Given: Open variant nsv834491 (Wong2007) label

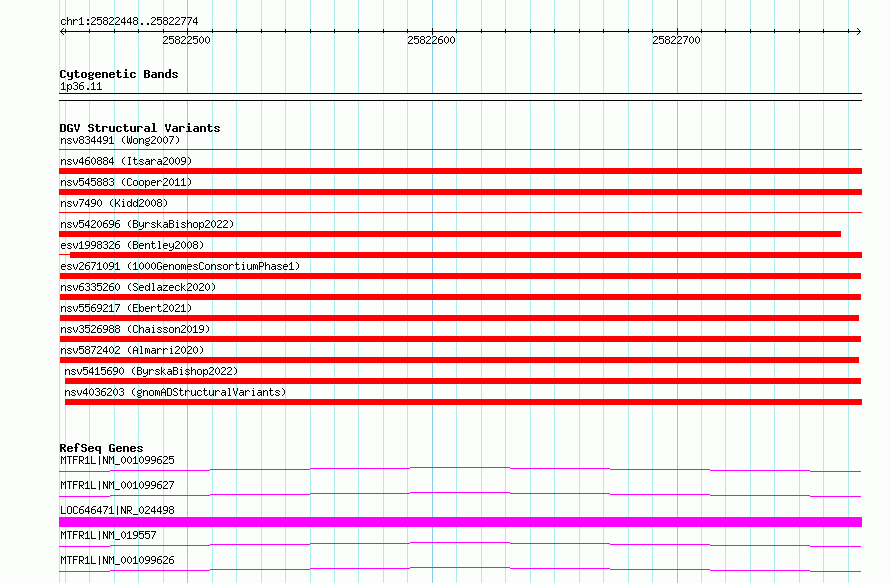Looking at the screenshot, I should point(120,140).
